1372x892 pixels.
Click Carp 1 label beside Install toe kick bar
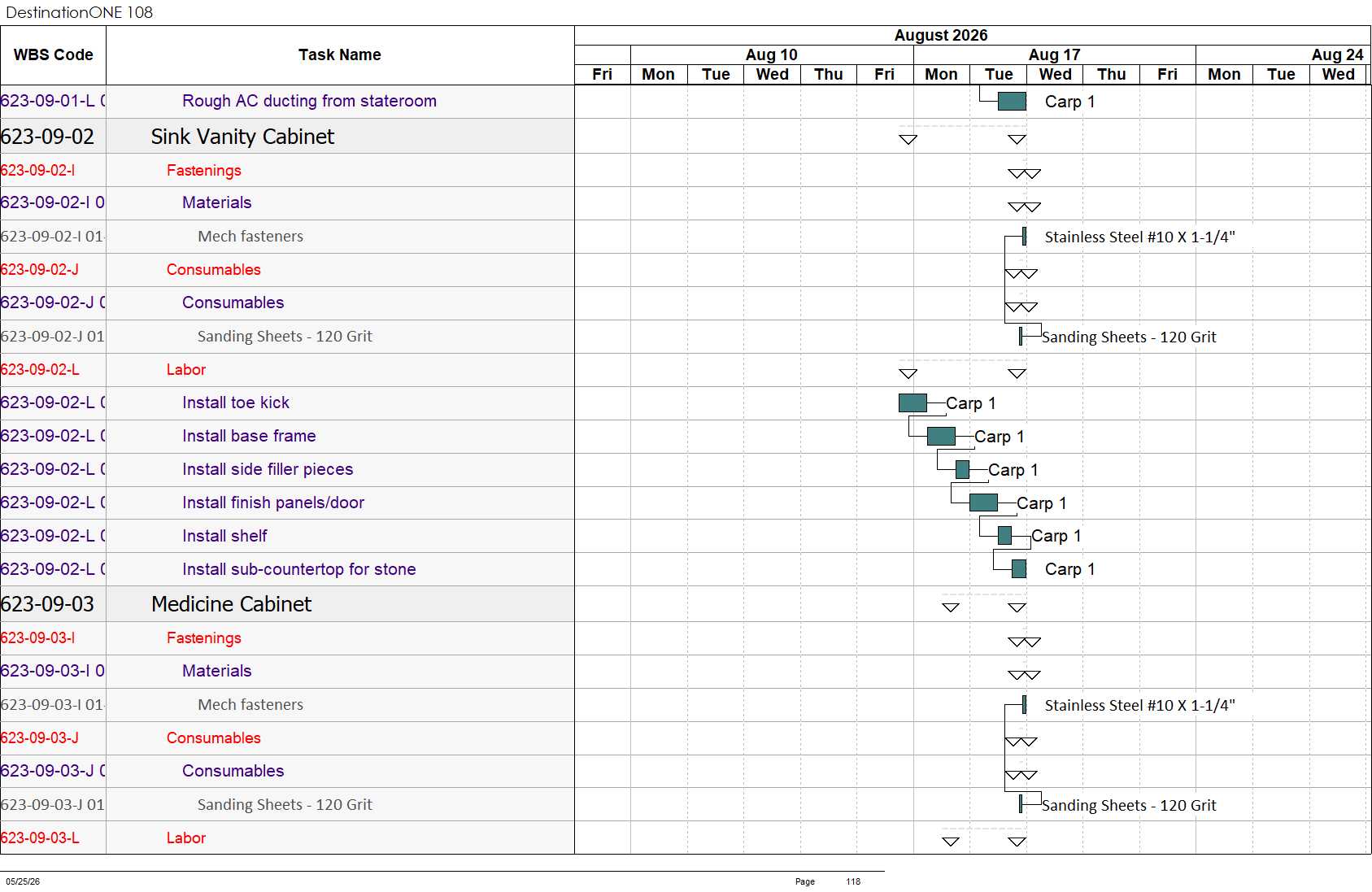[x=971, y=403]
